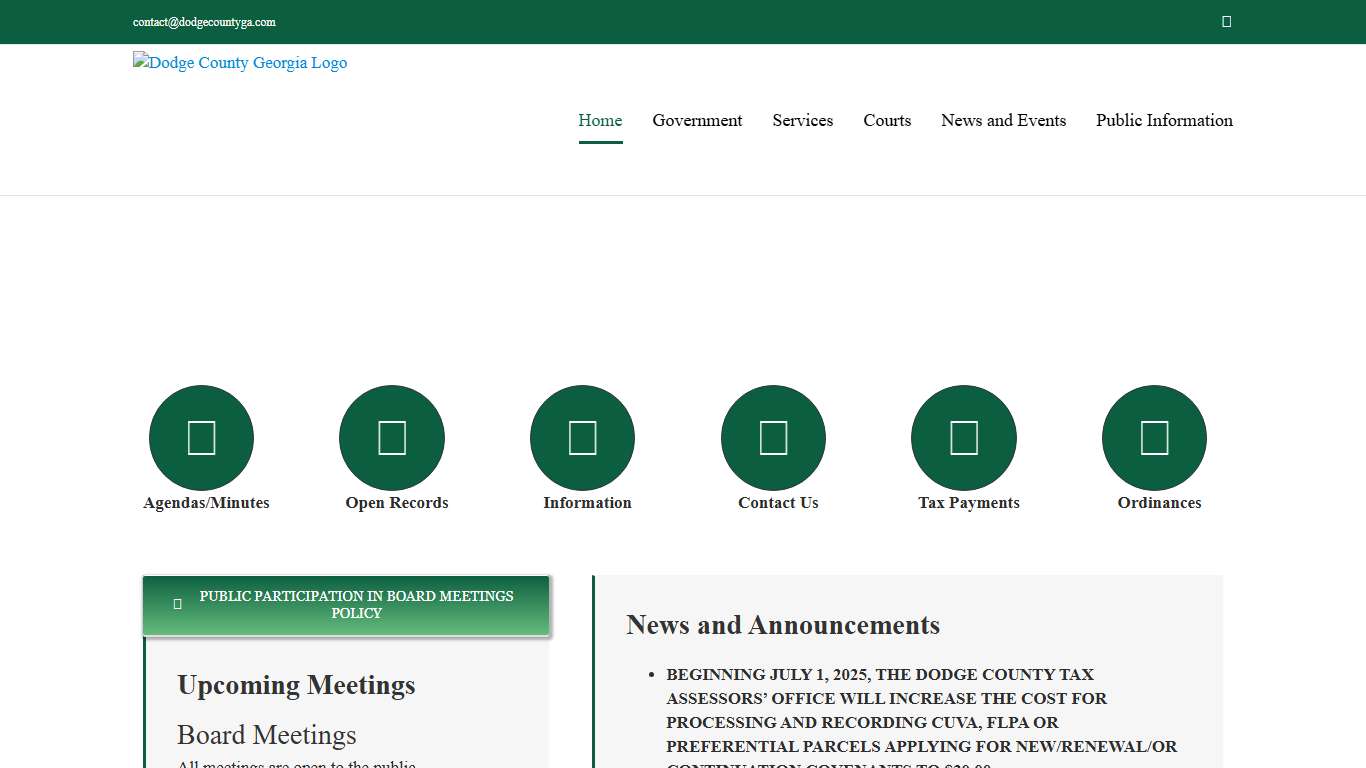Viewport: 1366px width, 768px height.
Task: Expand the Public Information menu
Action: tap(1164, 120)
